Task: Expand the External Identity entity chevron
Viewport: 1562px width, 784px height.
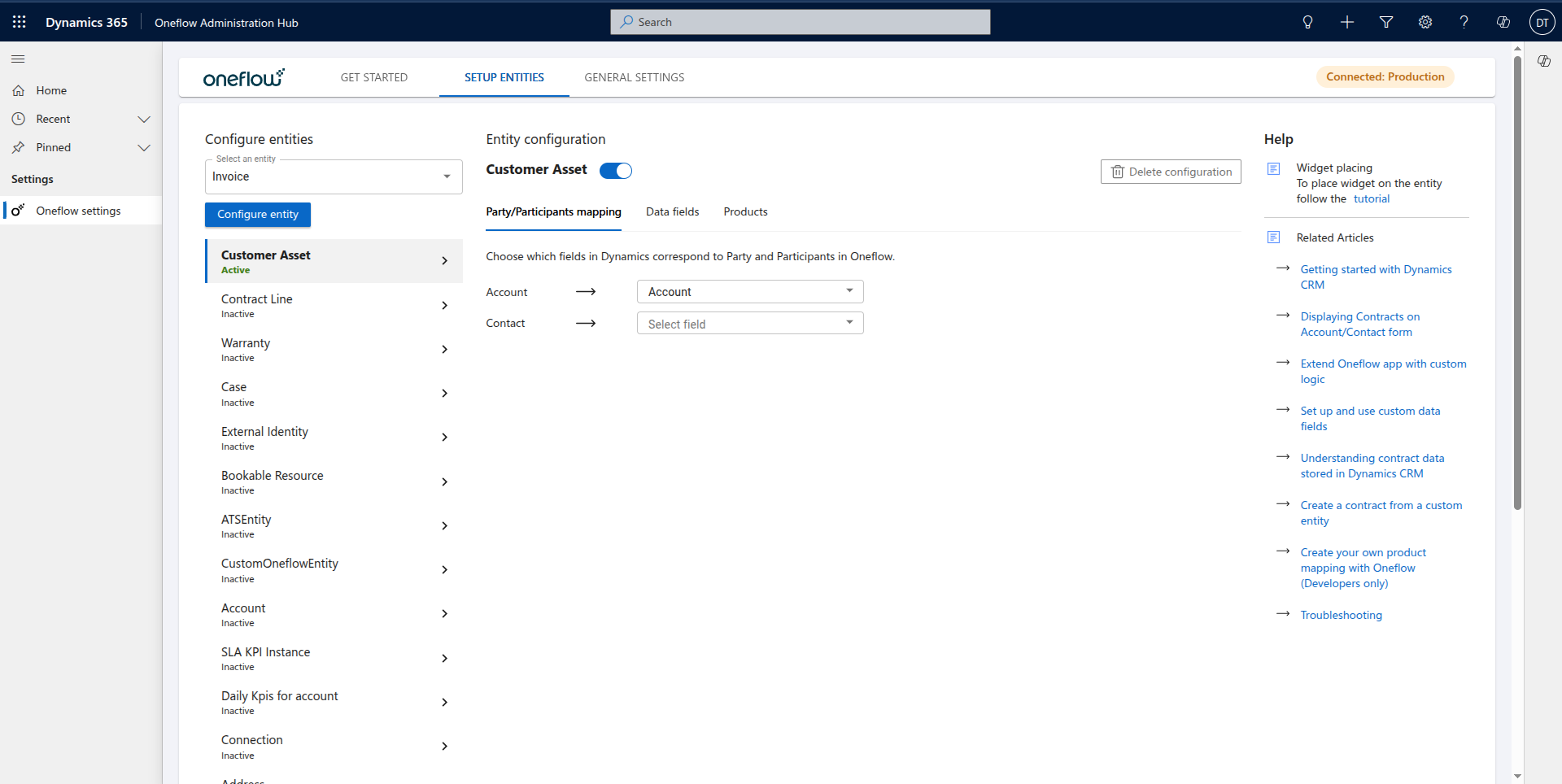Action: pyautogui.click(x=444, y=438)
